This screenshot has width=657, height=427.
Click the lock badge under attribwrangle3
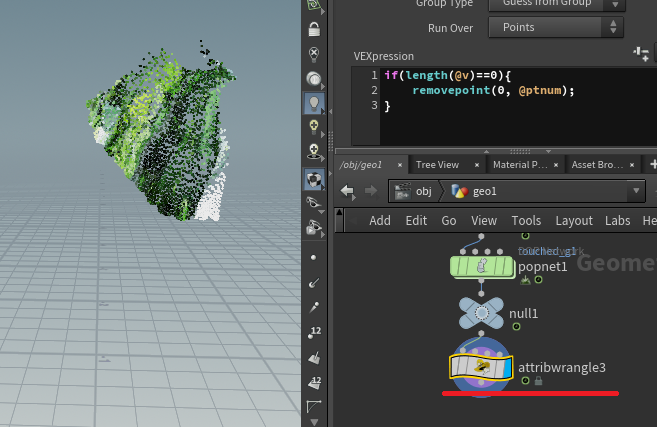click(x=538, y=381)
